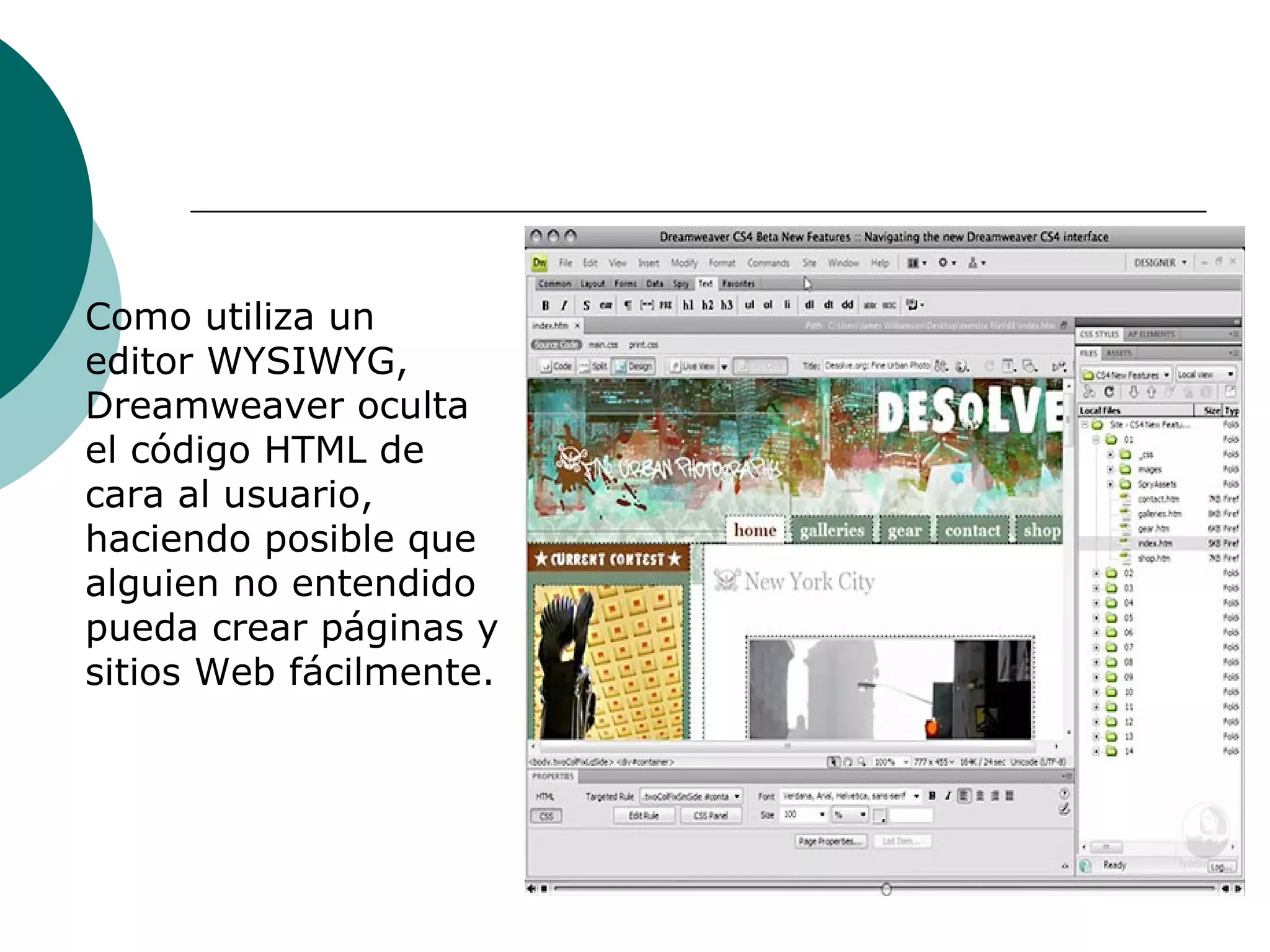This screenshot has width=1270, height=952.
Task: Click the Bold icon in the Text insert bar
Action: pos(545,305)
